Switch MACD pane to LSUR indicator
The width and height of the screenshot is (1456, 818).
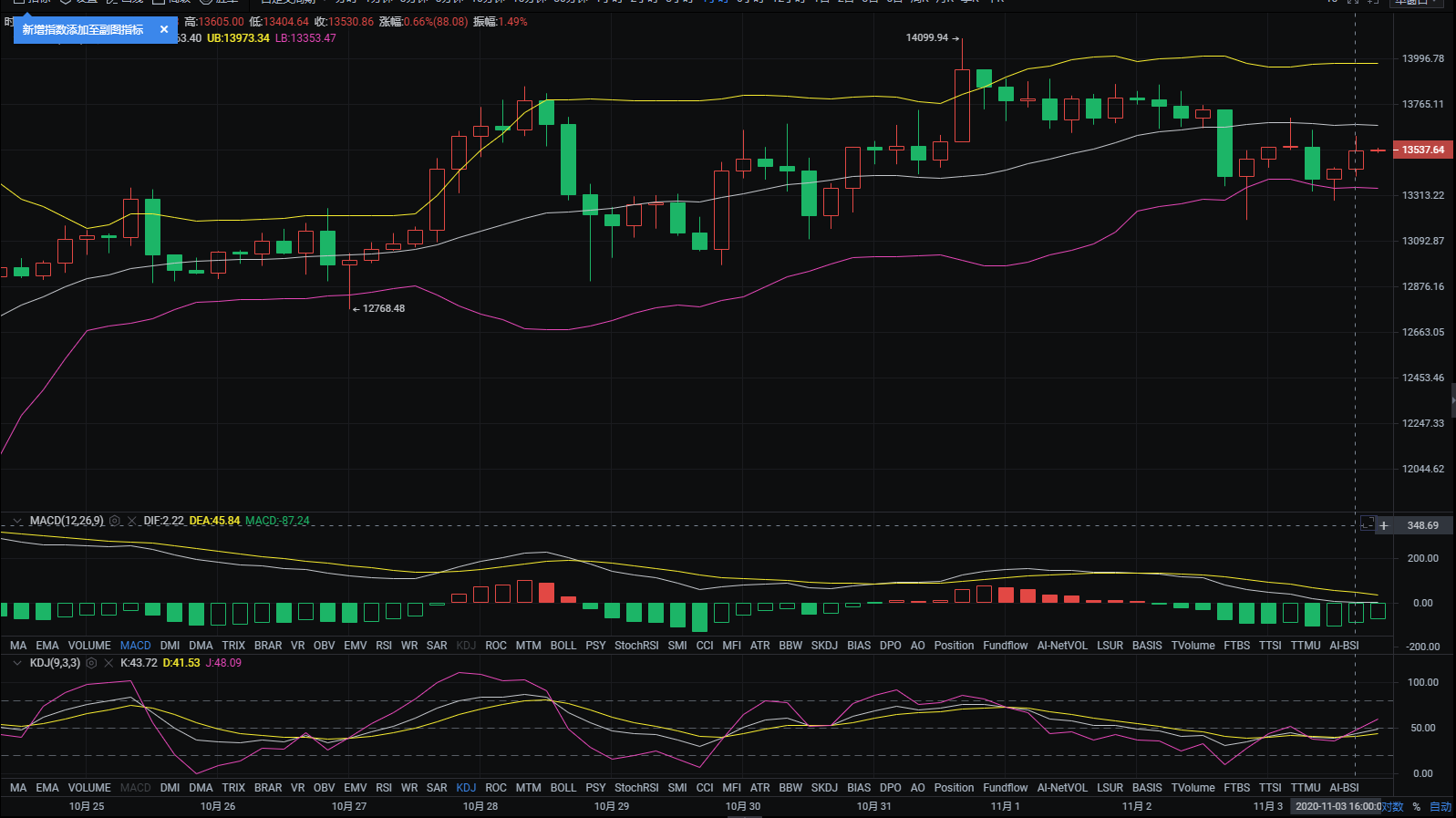pos(1110,646)
